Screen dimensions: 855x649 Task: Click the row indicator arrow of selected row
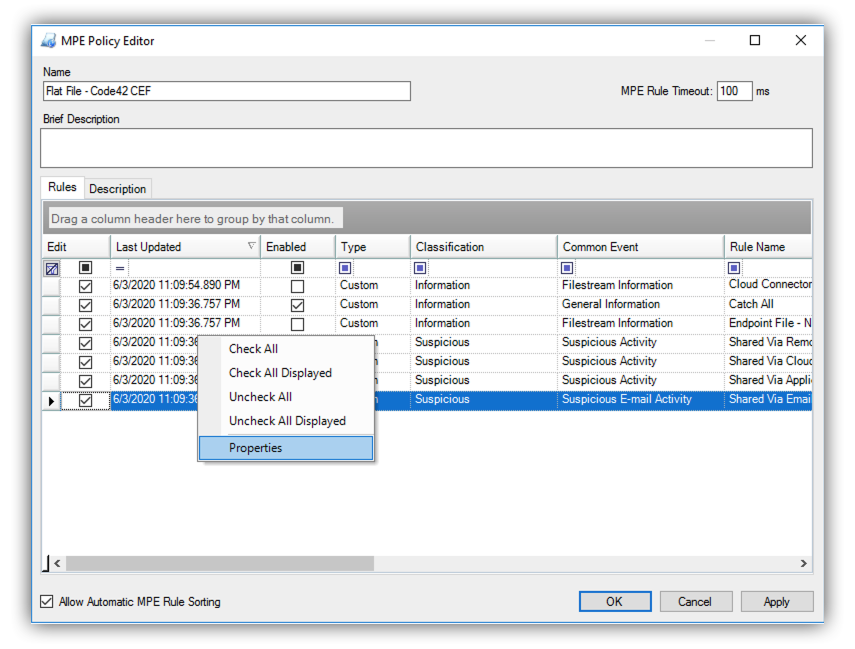coord(51,400)
